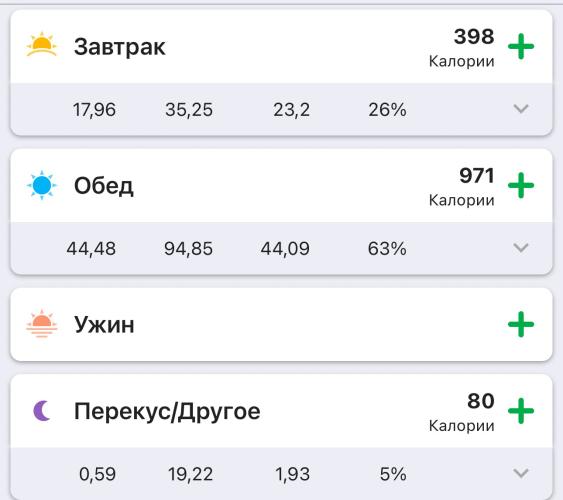Open the Завтрак meal title

pyautogui.click(x=120, y=47)
